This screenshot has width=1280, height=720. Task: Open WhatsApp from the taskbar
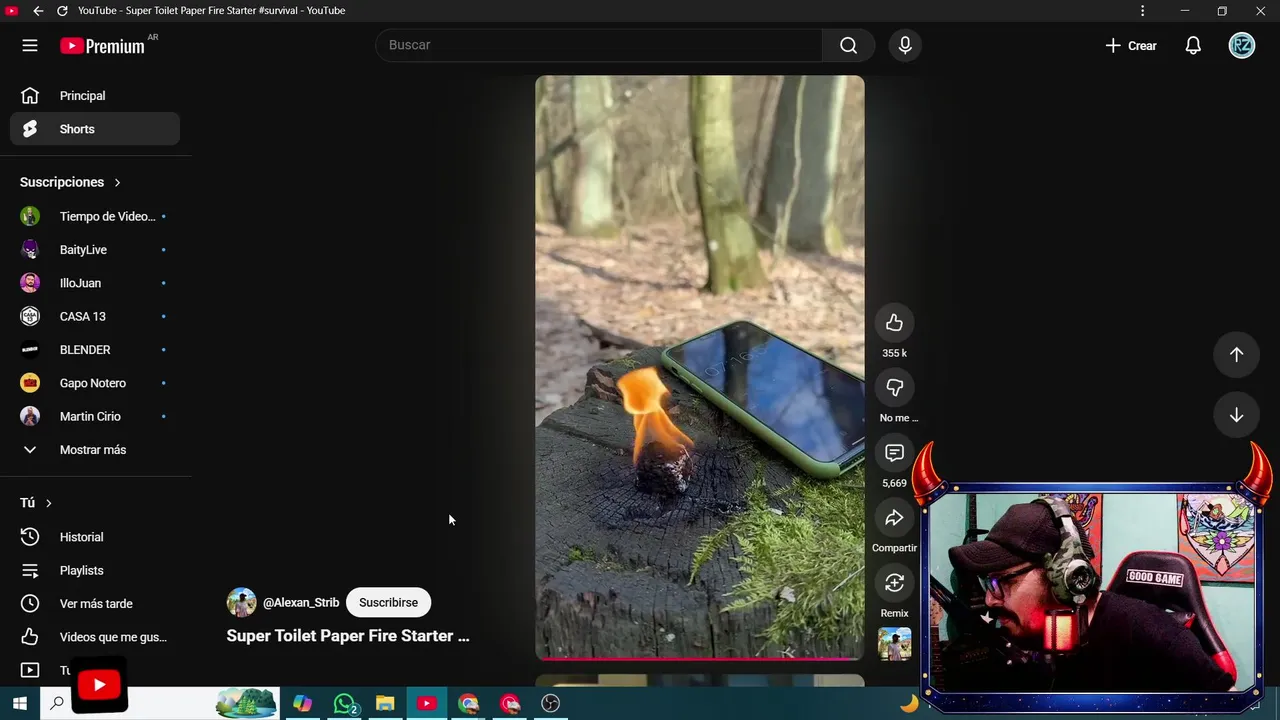[x=345, y=704]
